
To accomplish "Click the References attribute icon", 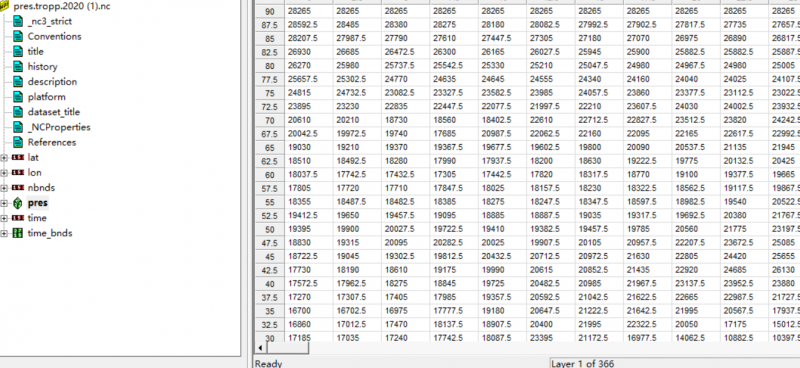I will [18, 142].
